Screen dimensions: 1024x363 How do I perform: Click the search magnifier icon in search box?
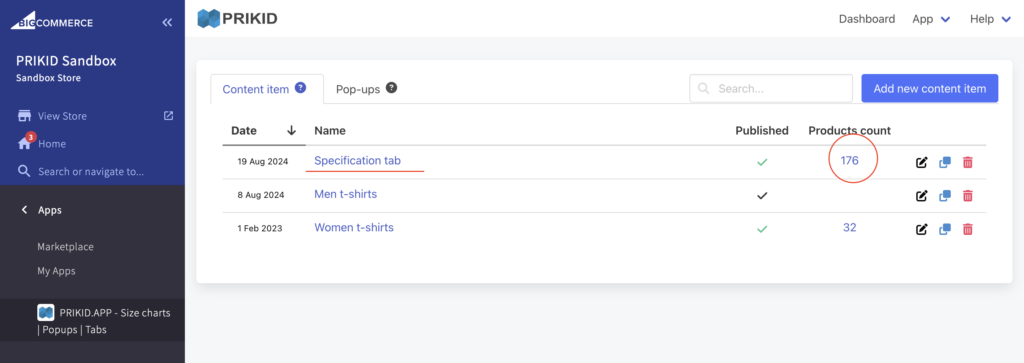pyautogui.click(x=704, y=88)
